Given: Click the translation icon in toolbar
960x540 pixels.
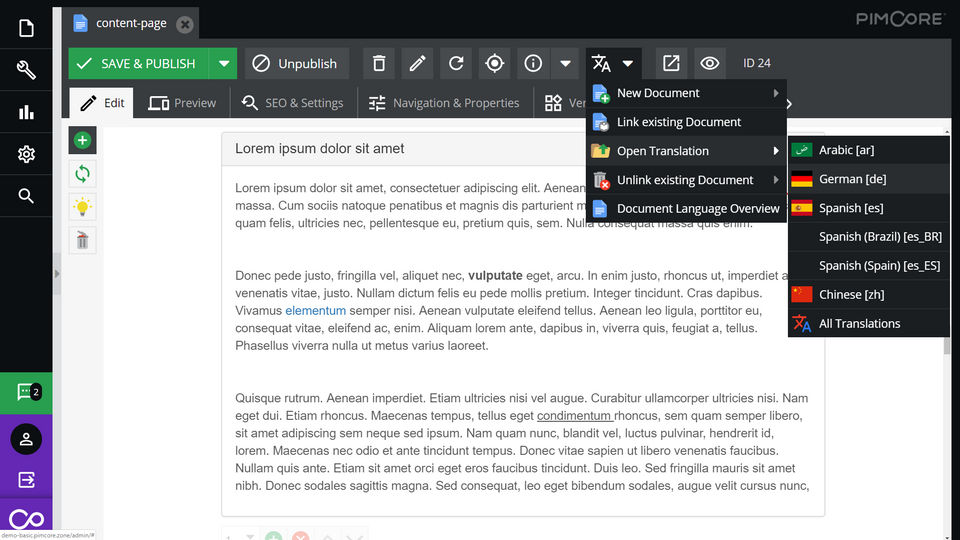Looking at the screenshot, I should [x=601, y=63].
